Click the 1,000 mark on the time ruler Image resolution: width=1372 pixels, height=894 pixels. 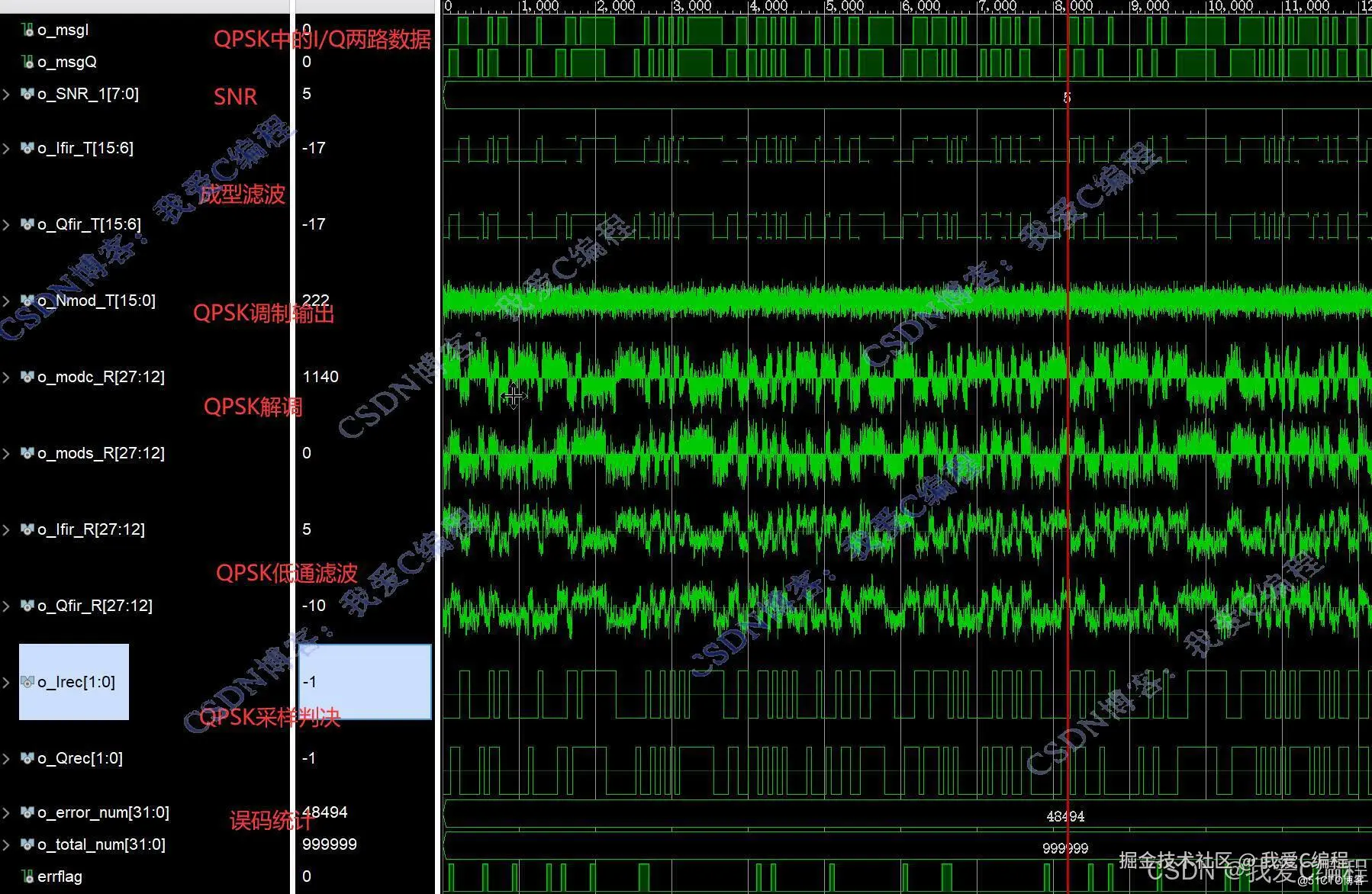[540, 6]
